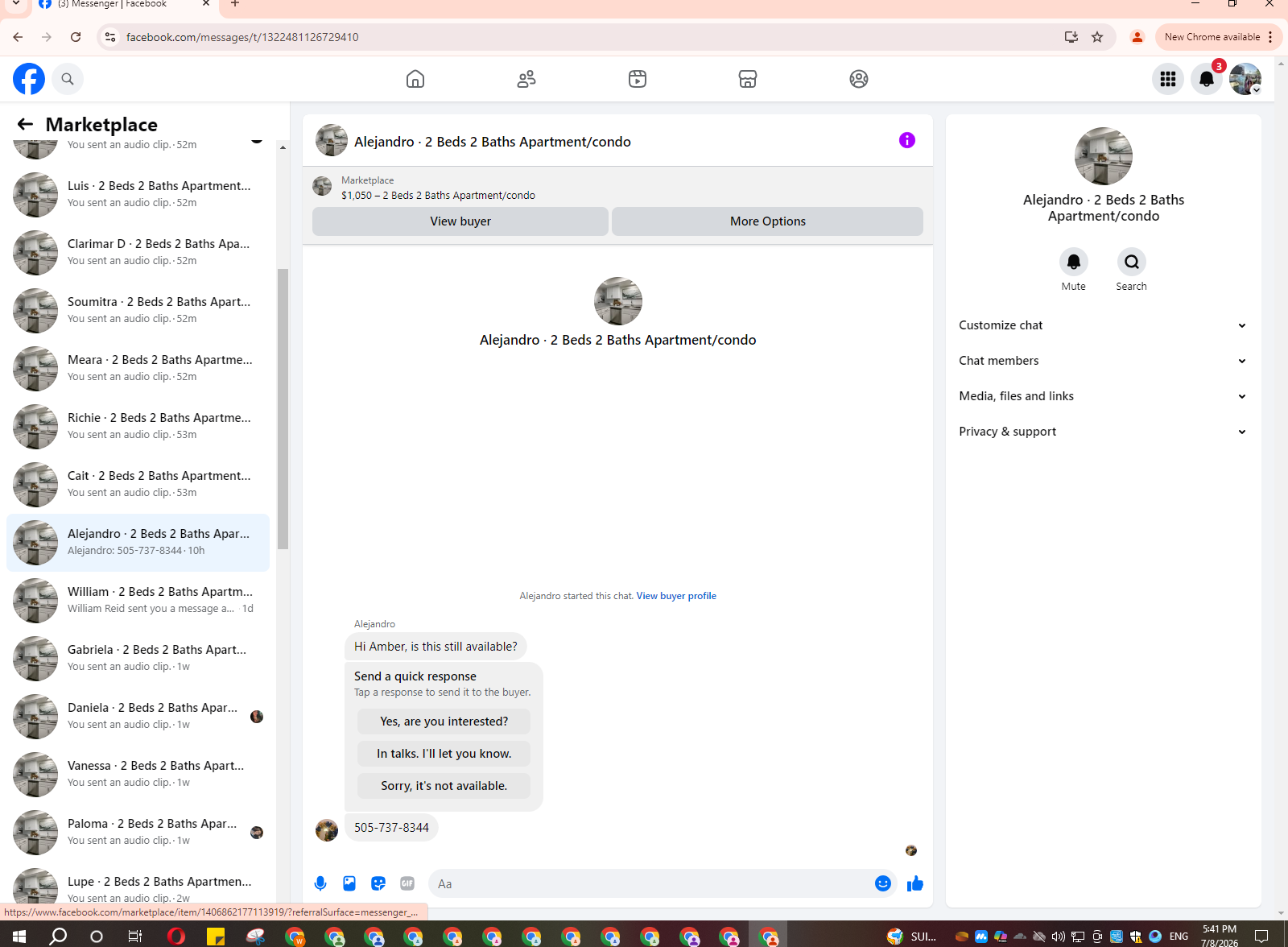Open the Gabriela conversation

(x=138, y=659)
